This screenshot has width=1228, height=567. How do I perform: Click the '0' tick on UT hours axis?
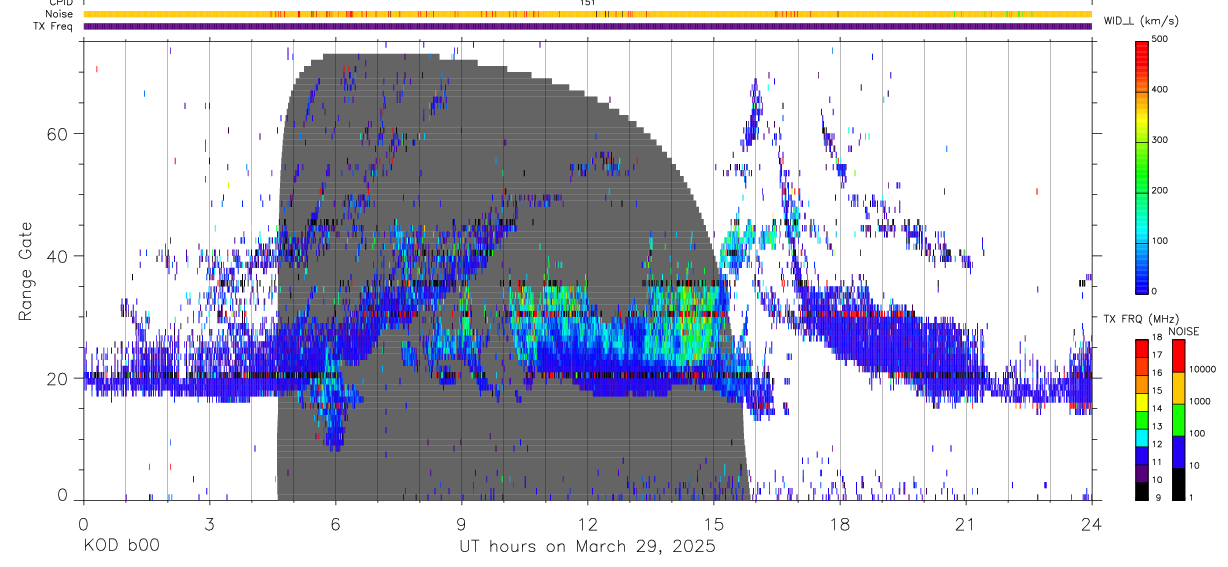click(83, 523)
